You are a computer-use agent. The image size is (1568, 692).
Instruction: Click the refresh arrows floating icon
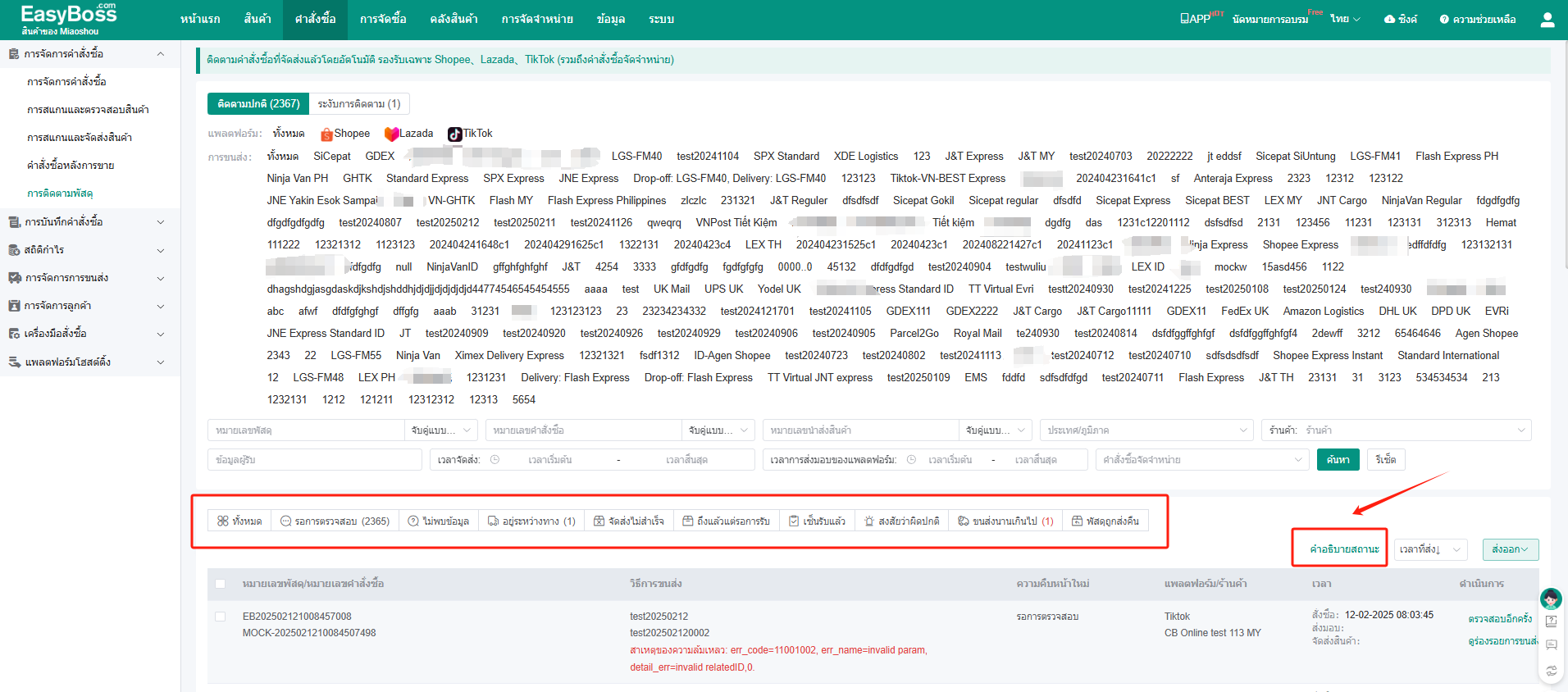[1551, 670]
